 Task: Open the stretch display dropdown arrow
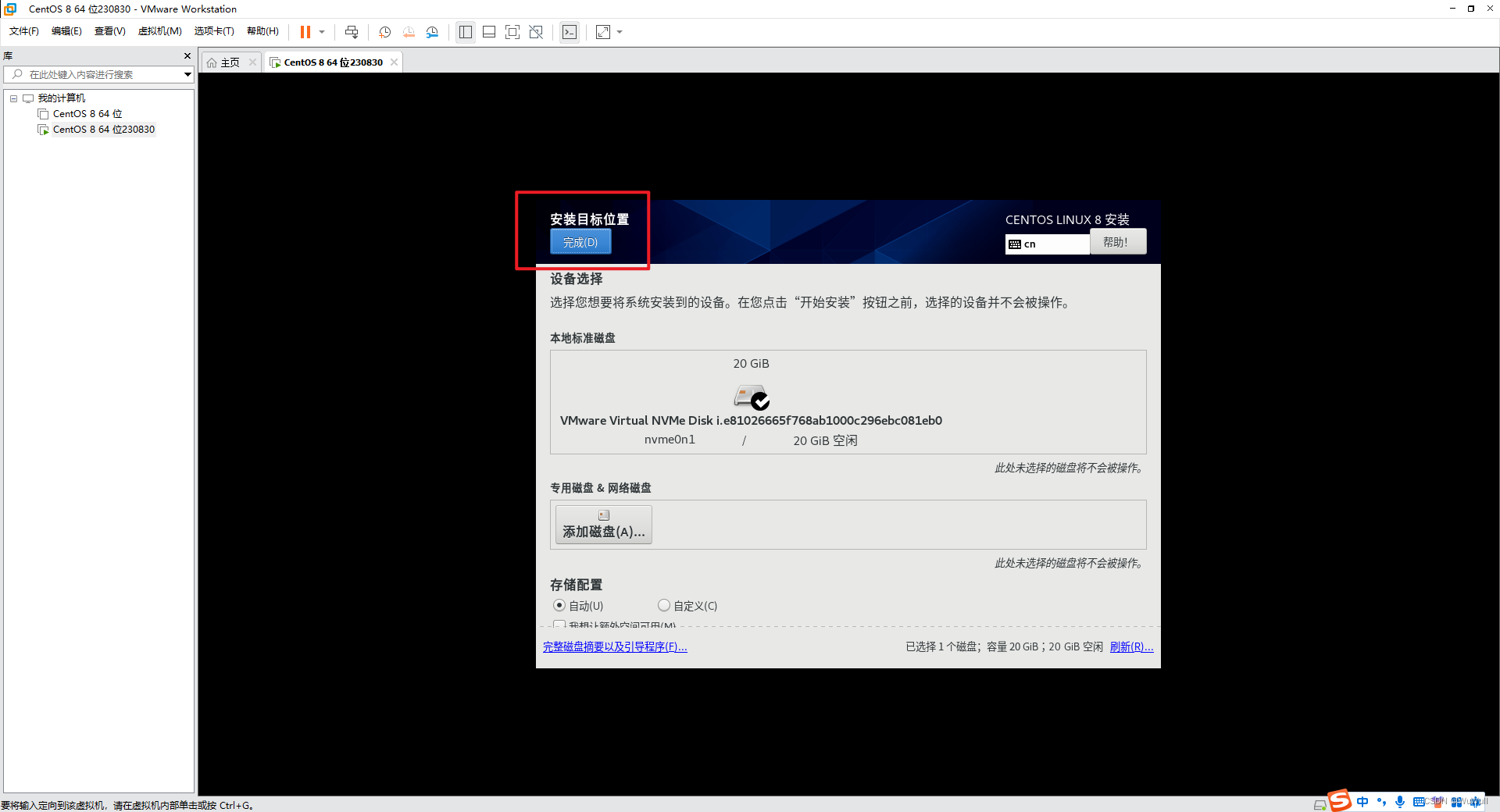(620, 32)
